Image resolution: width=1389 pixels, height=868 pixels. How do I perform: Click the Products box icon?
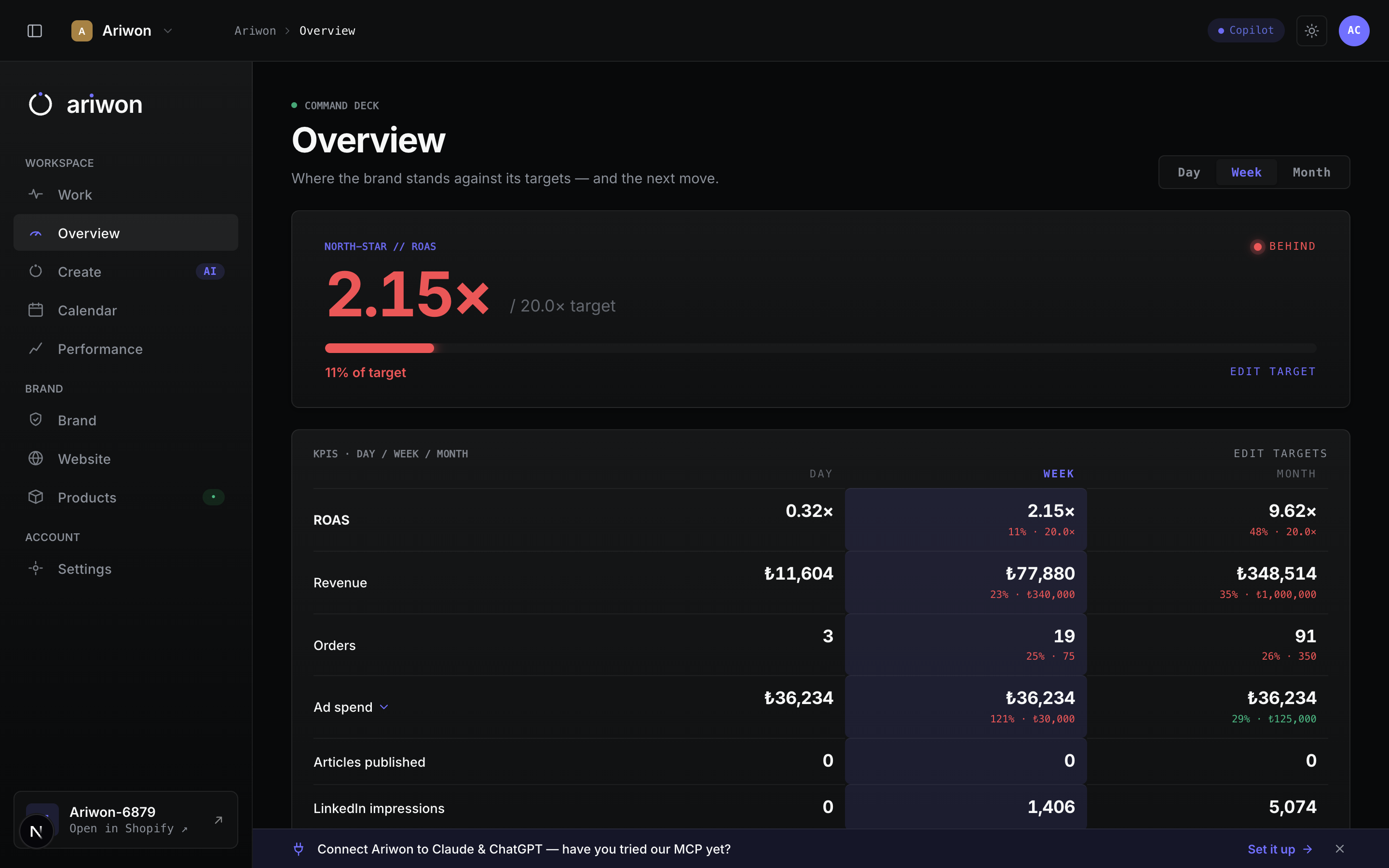coord(36,497)
